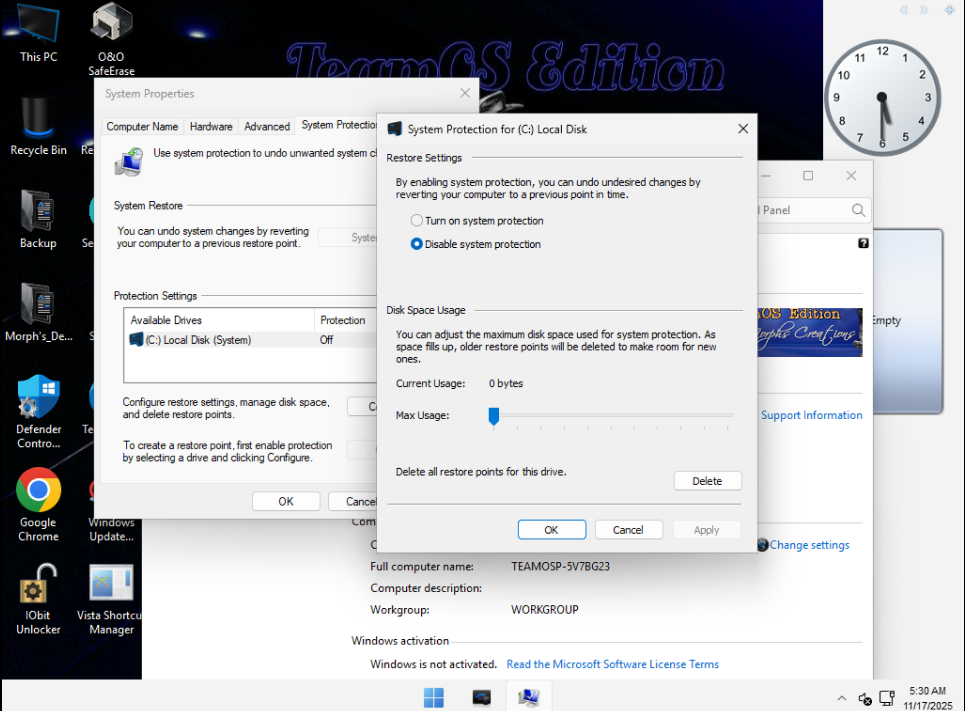Click the Change settings link
Viewport: 965px width, 711px height.
pos(809,545)
